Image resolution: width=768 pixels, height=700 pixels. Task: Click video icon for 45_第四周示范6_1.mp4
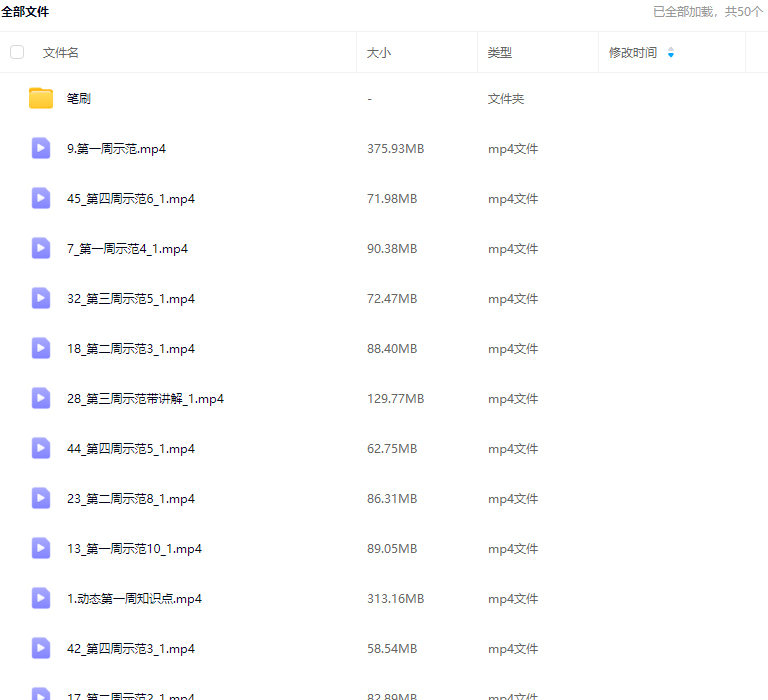(41, 198)
